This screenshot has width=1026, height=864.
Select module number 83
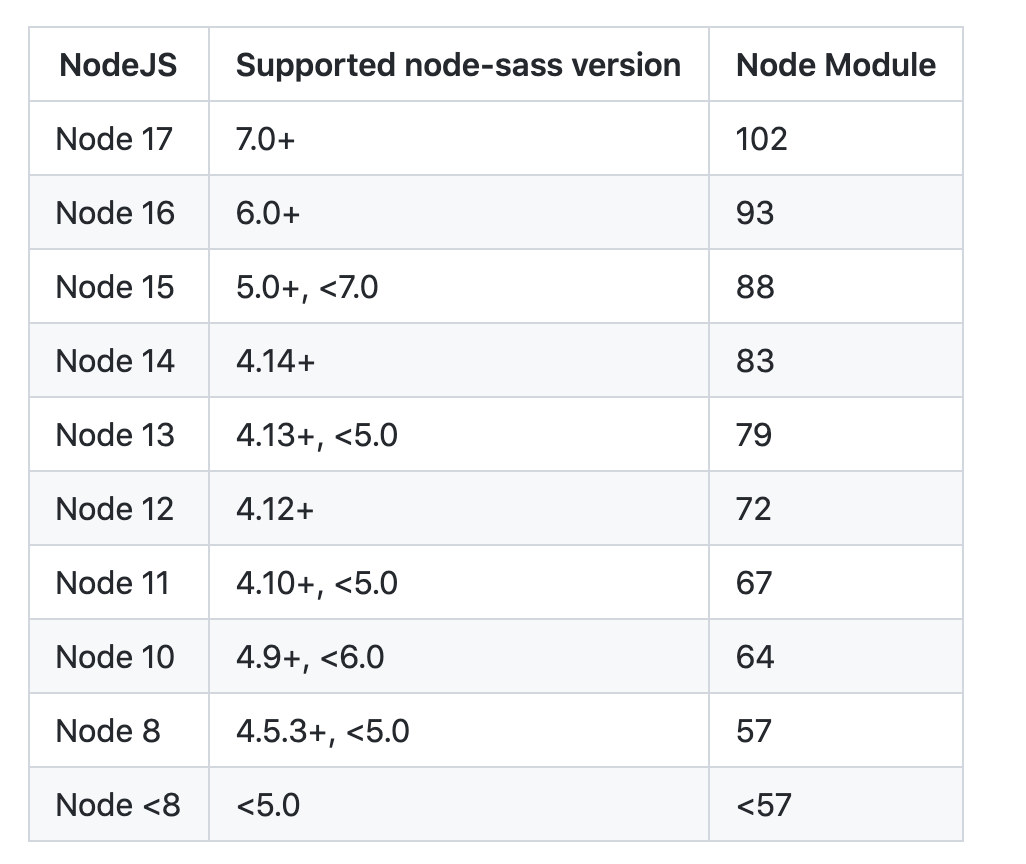[x=755, y=361]
